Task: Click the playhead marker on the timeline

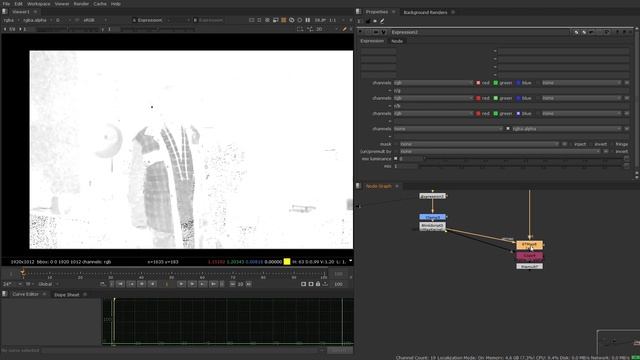Action: coord(23,272)
